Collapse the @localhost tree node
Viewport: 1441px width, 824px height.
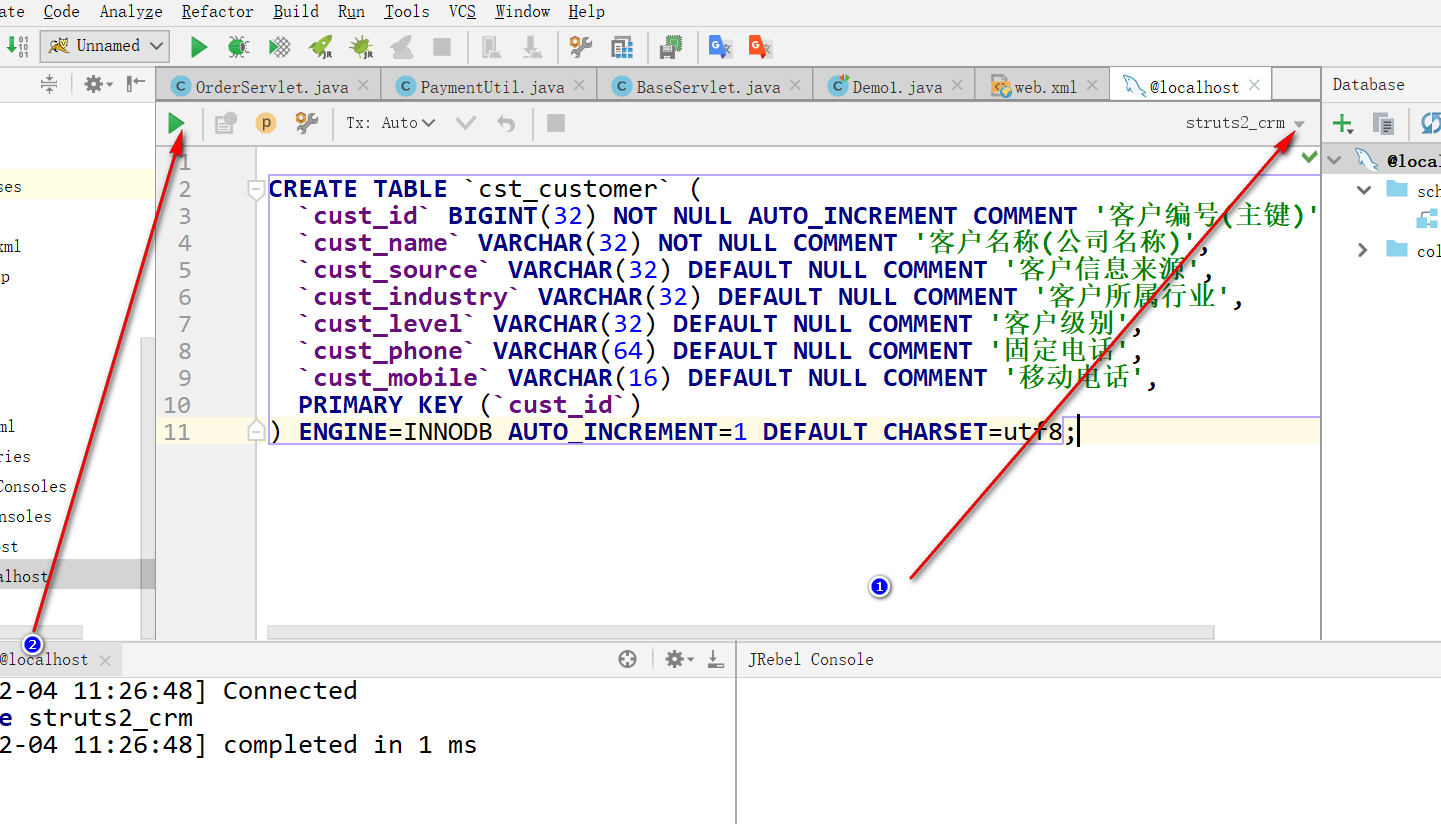pos(1335,158)
